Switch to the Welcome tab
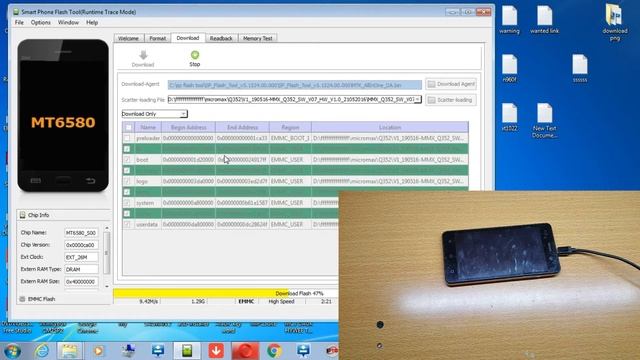 coord(129,38)
